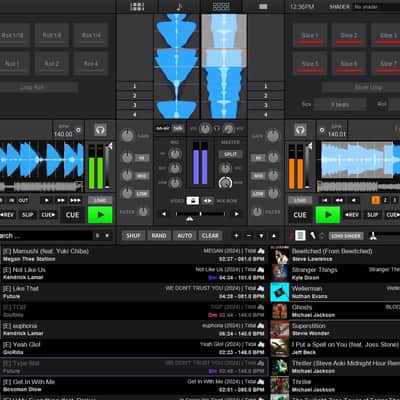Click the left deck CUE▸ button
Screen dimensions: 400x400
[x=48, y=215]
